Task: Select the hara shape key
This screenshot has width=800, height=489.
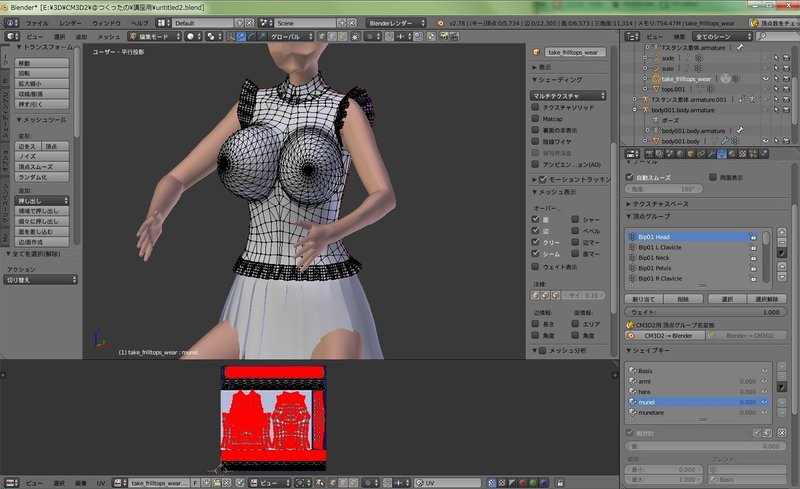Action: click(646, 391)
